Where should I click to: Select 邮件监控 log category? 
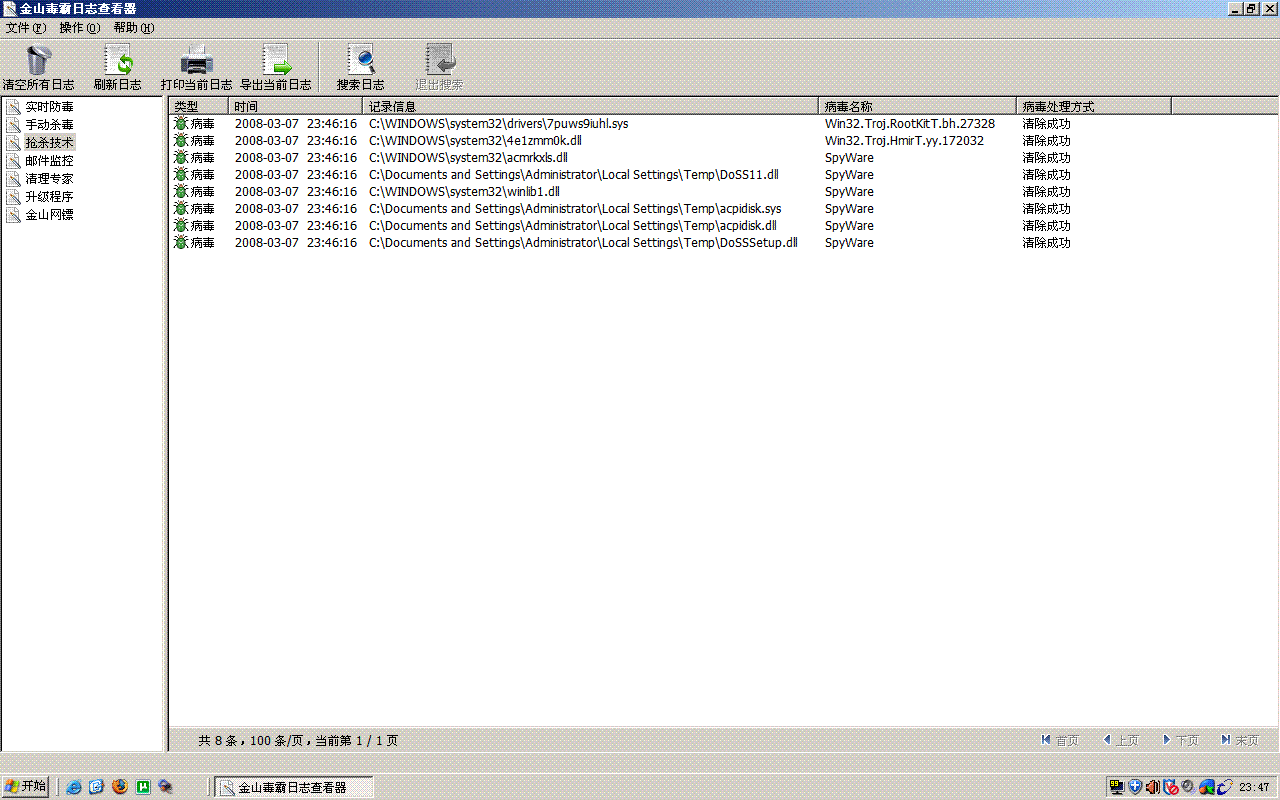[49, 161]
